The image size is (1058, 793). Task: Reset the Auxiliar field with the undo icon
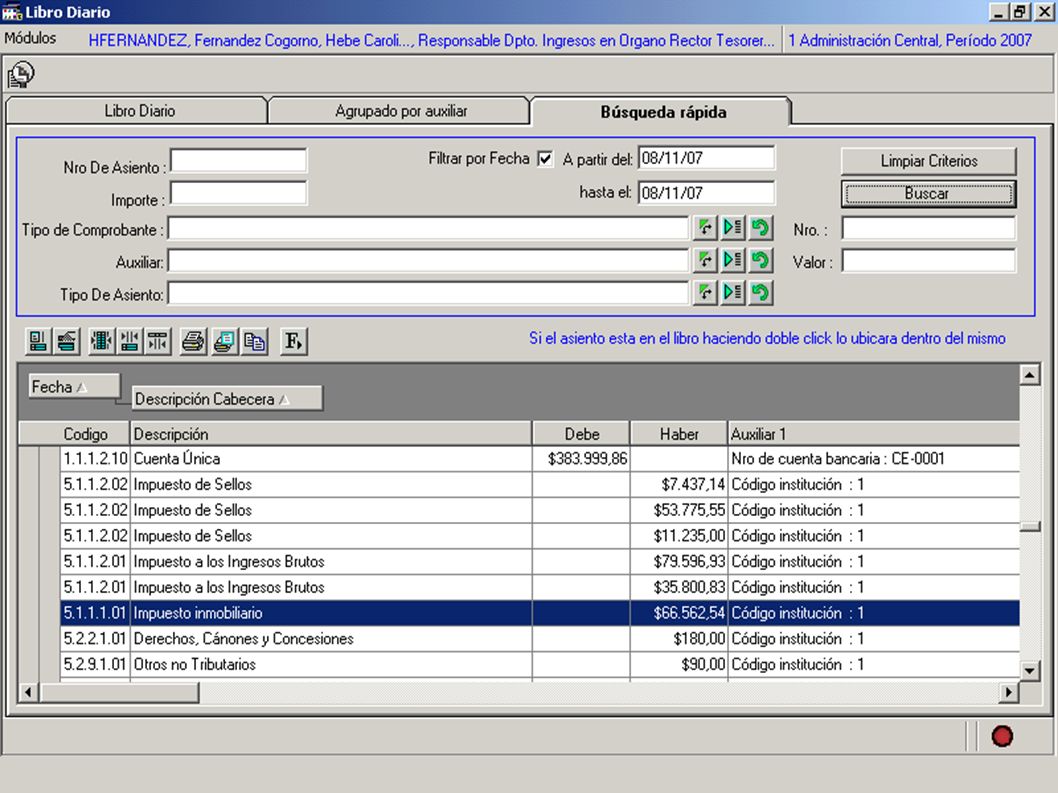tap(760, 260)
